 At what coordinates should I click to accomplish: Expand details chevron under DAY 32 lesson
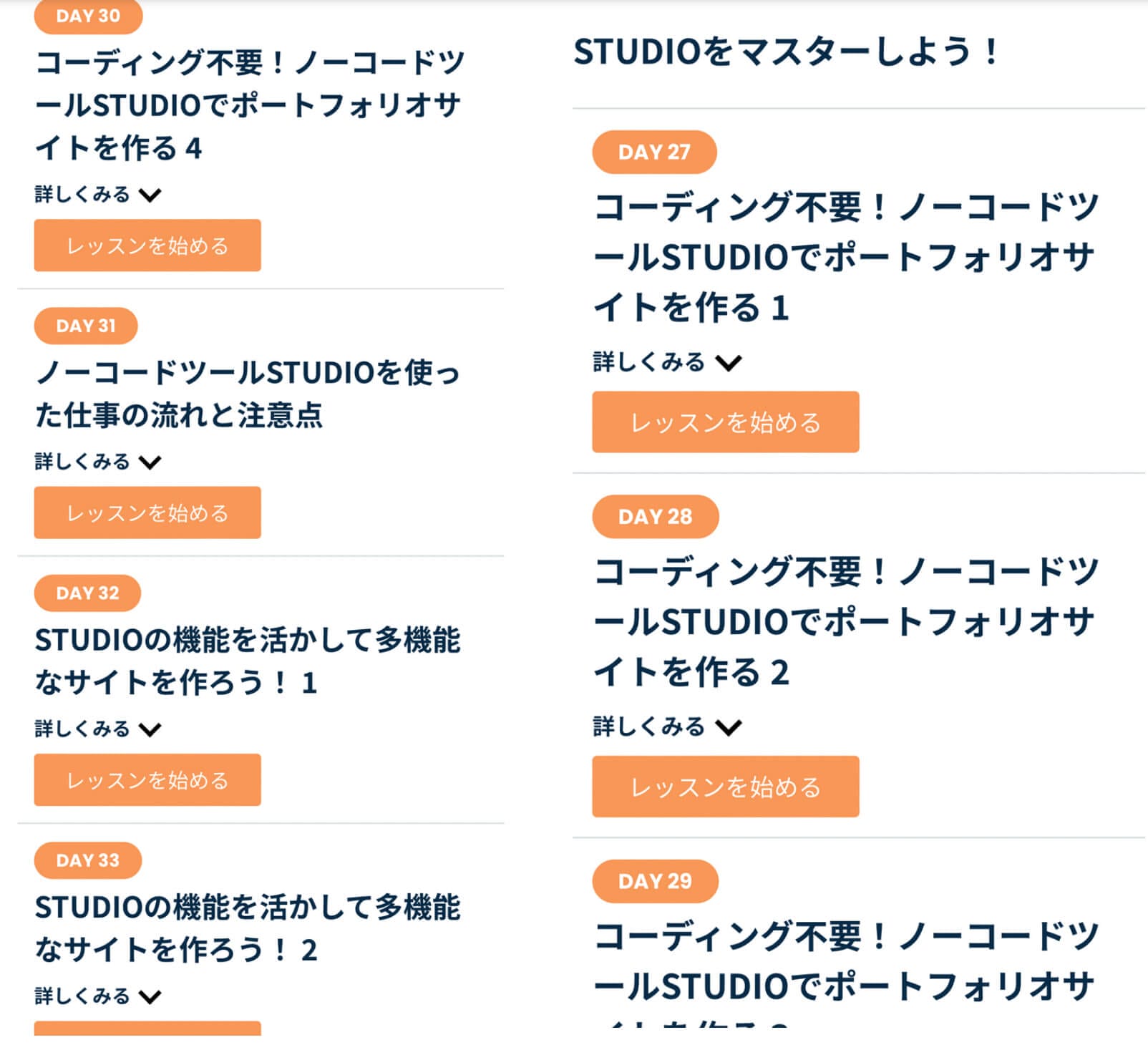point(150,729)
